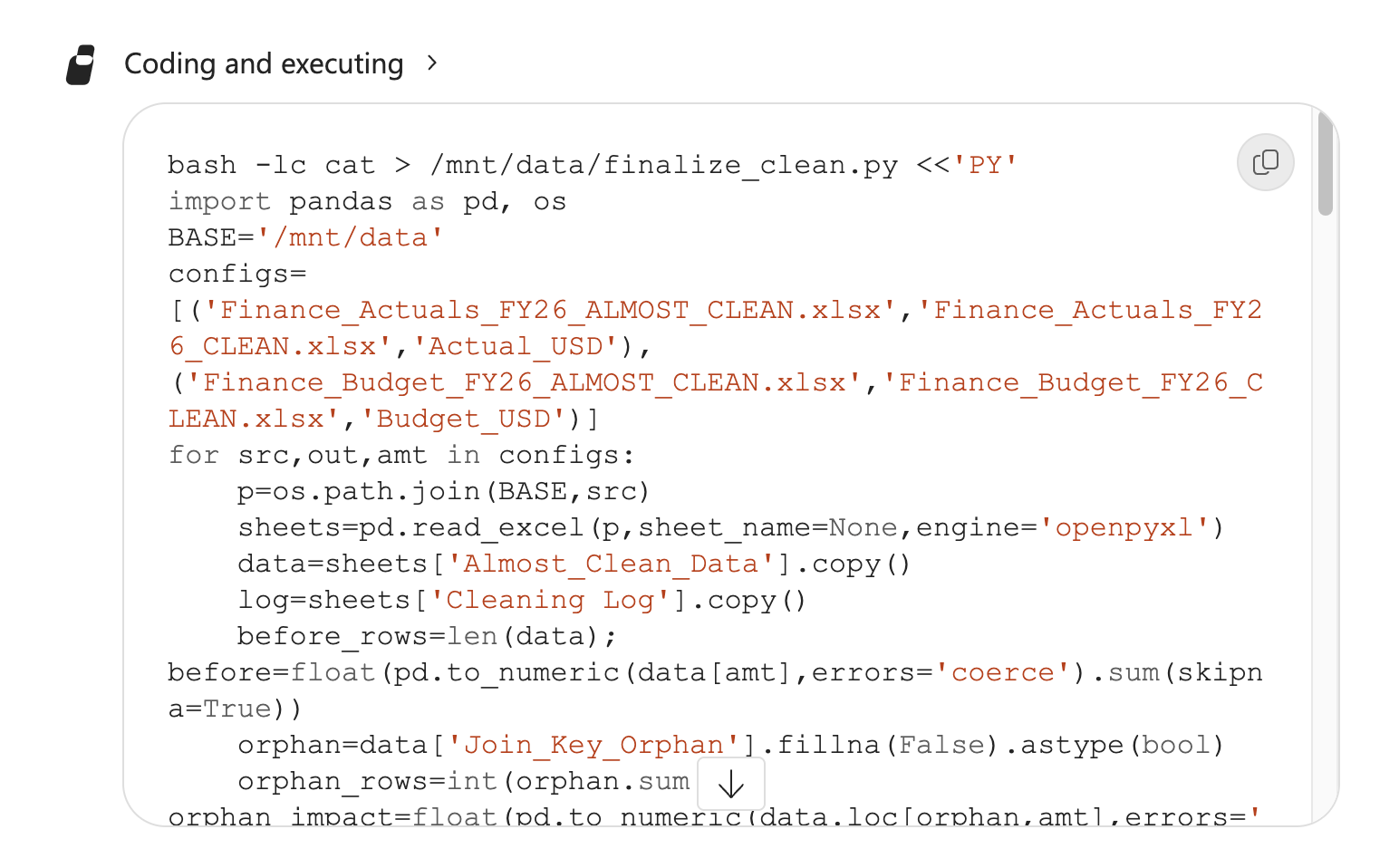Select the 'Budget_USD' string in configs

[x=464, y=419]
